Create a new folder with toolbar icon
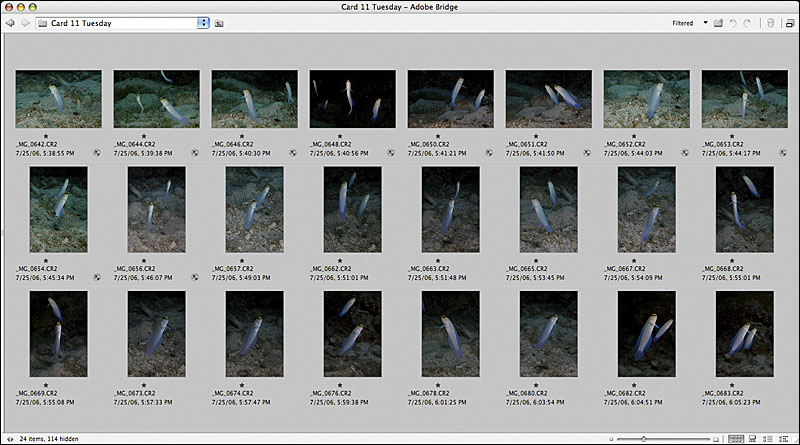Image resolution: width=800 pixels, height=445 pixels. 718,22
